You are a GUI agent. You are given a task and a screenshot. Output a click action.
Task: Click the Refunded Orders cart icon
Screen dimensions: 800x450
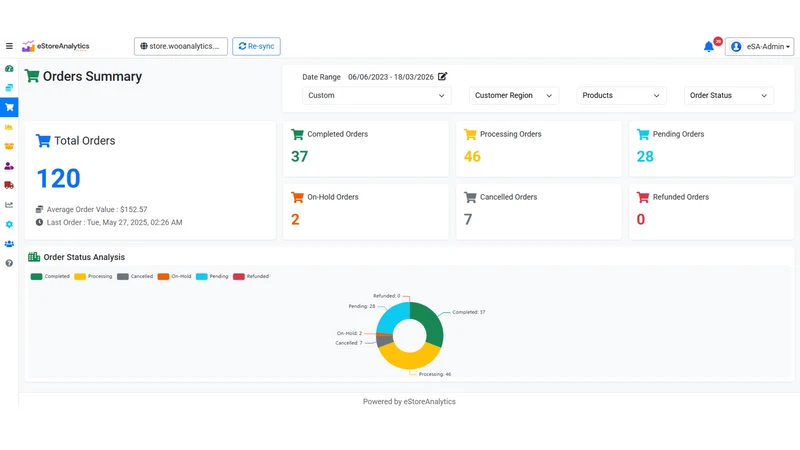pos(643,197)
